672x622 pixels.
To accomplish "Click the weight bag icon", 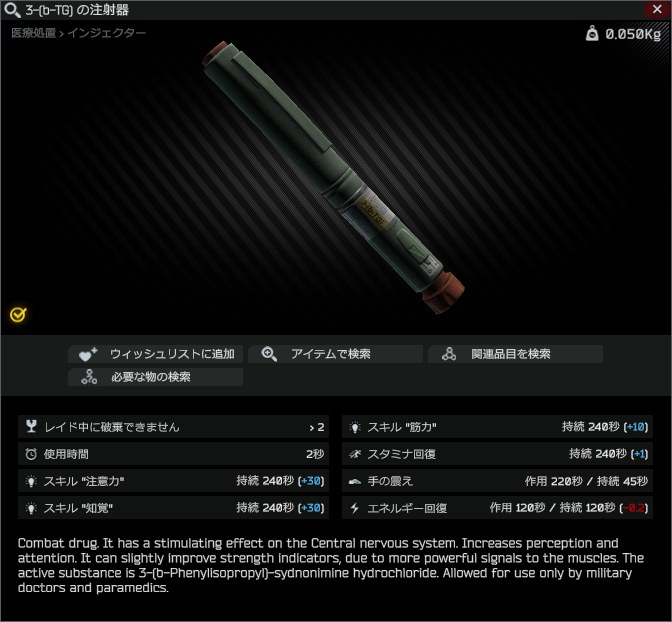I will click(592, 33).
